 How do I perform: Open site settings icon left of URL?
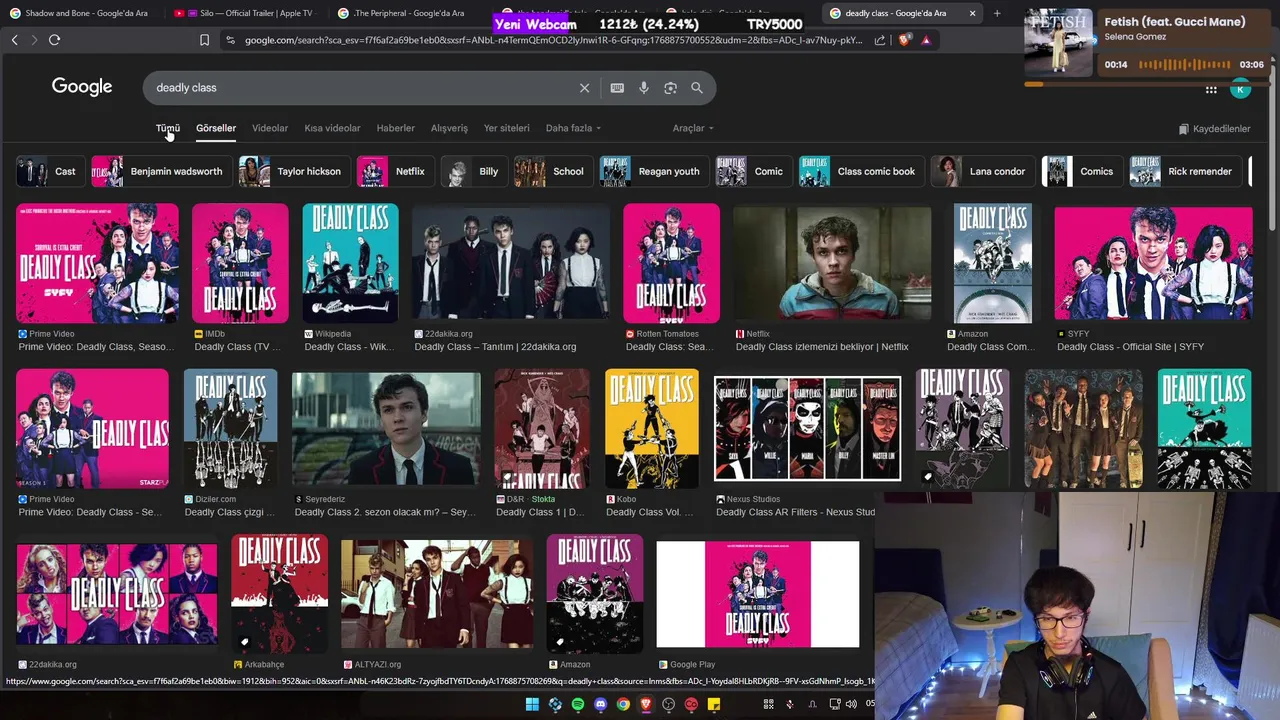pyautogui.click(x=231, y=40)
